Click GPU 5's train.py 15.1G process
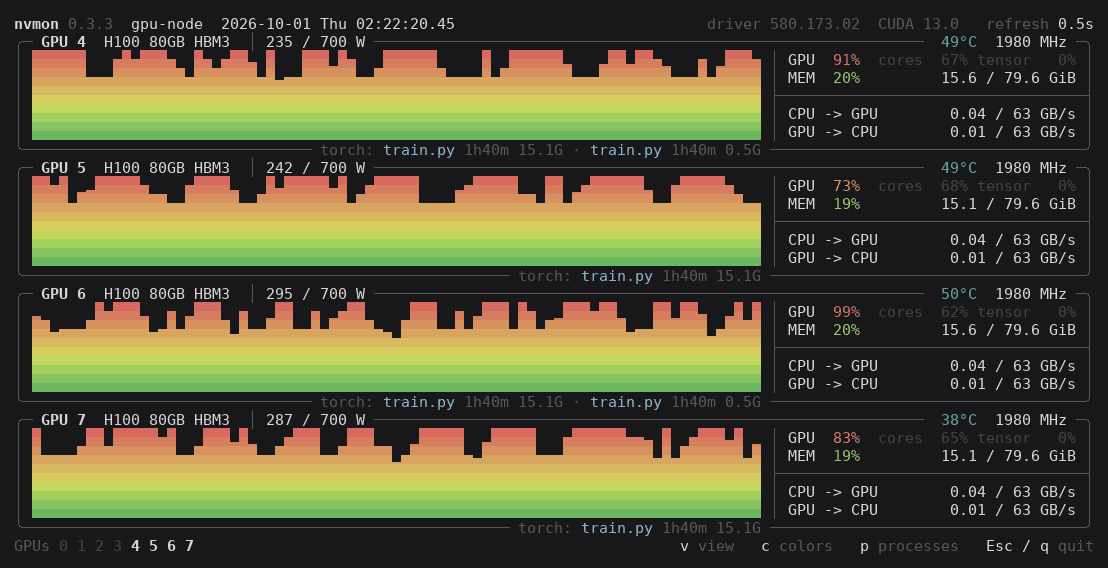Screen dimensions: 1108x568 click(671, 276)
